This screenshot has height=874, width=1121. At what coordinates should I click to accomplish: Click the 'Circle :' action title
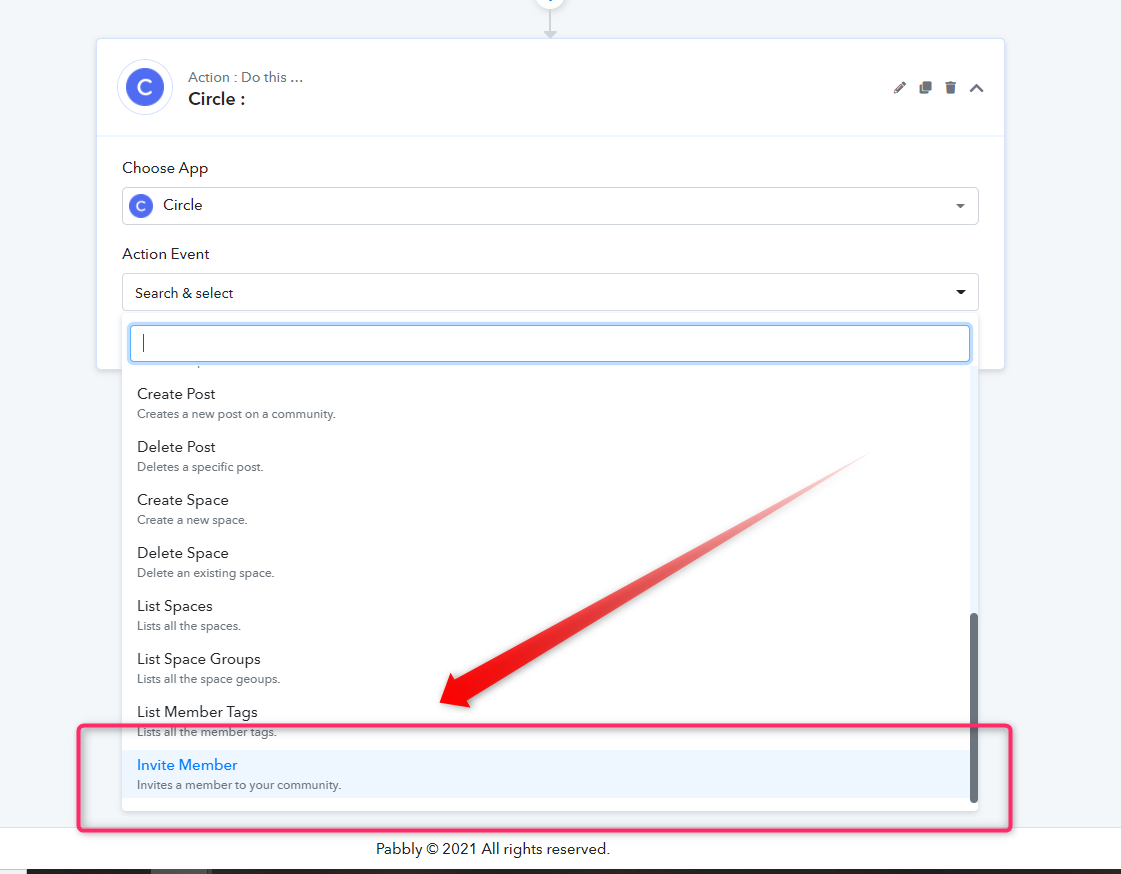click(x=217, y=99)
